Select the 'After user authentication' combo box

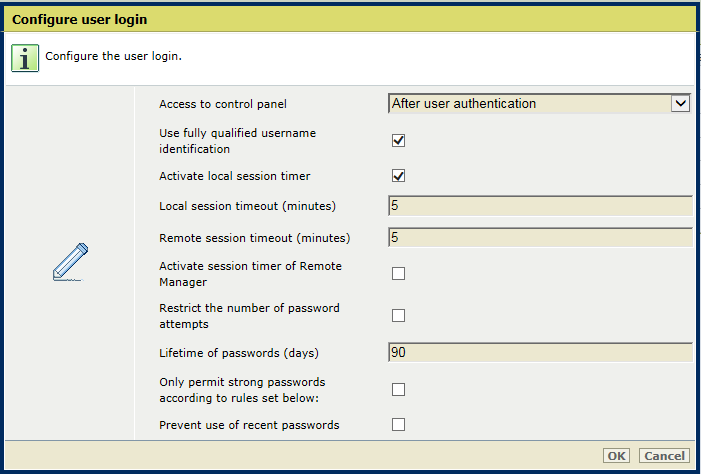[x=540, y=104]
